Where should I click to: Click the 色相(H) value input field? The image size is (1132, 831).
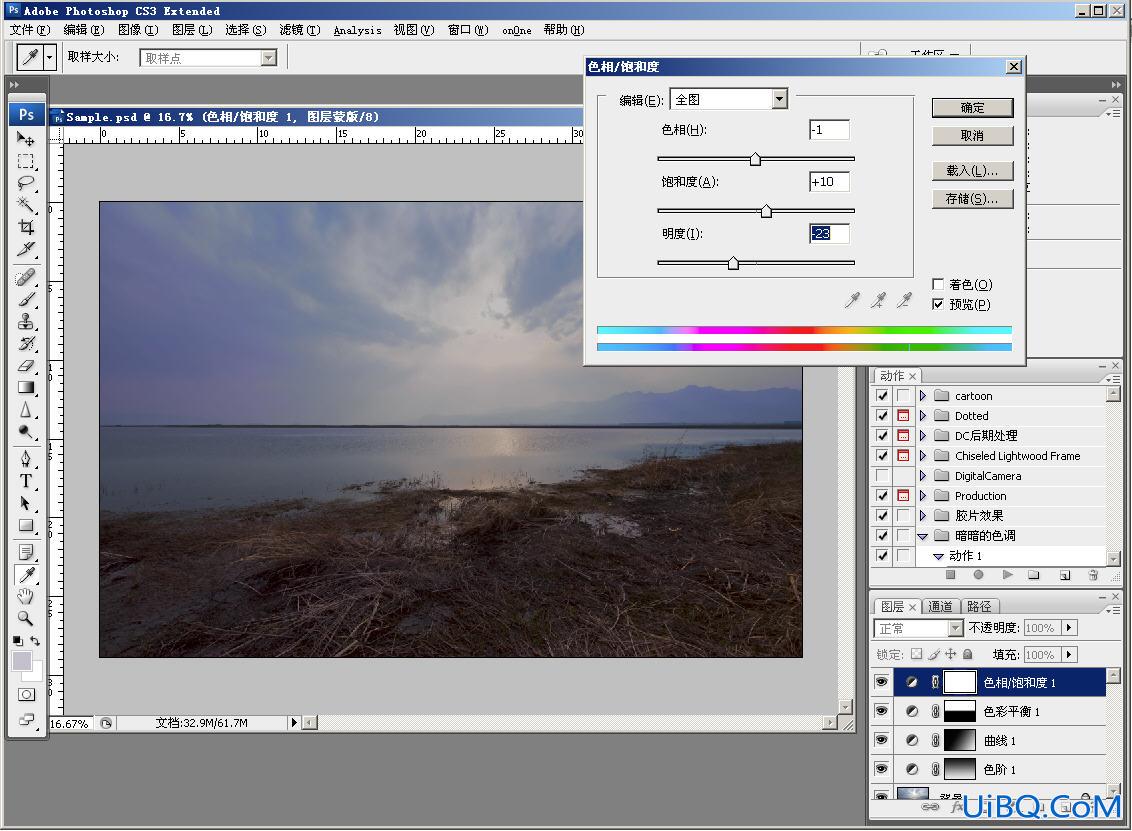pos(829,130)
